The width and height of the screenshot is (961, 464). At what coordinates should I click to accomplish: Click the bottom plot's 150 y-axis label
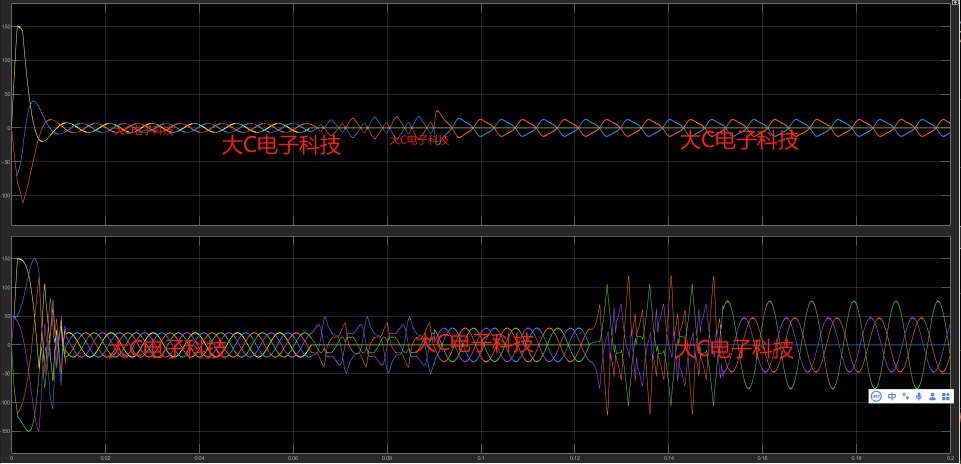6,259
